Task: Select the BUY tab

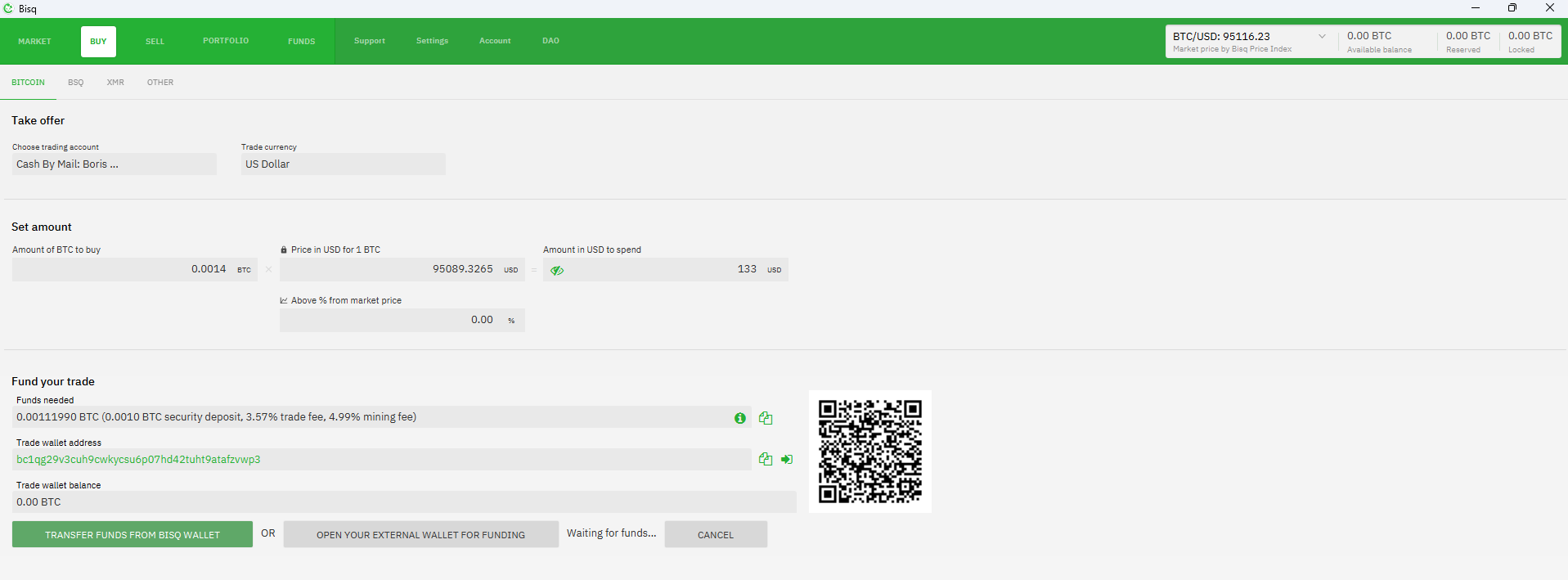Action: coord(98,42)
